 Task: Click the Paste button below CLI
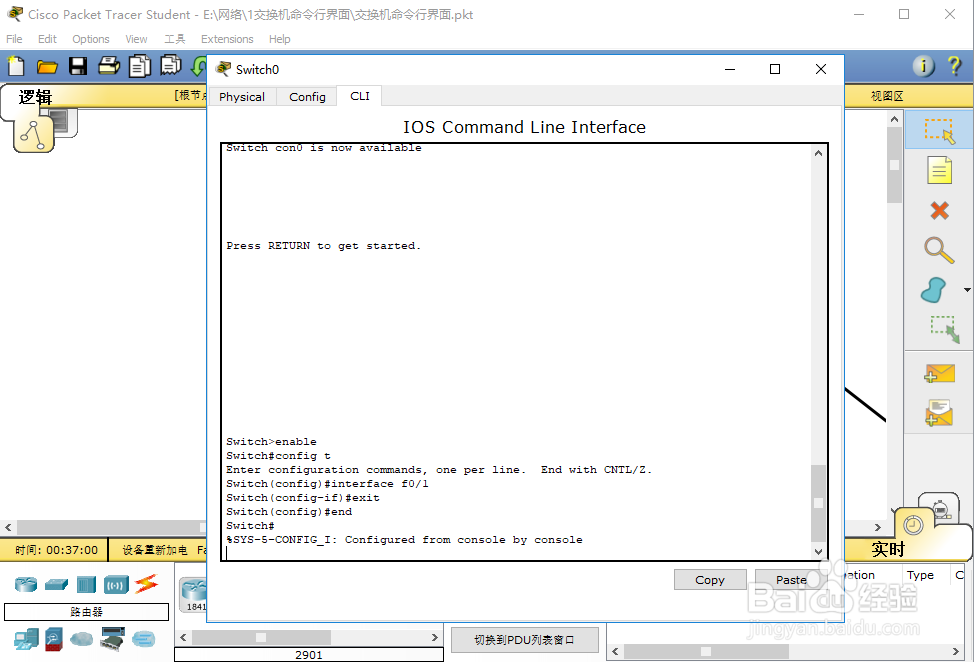click(x=791, y=579)
